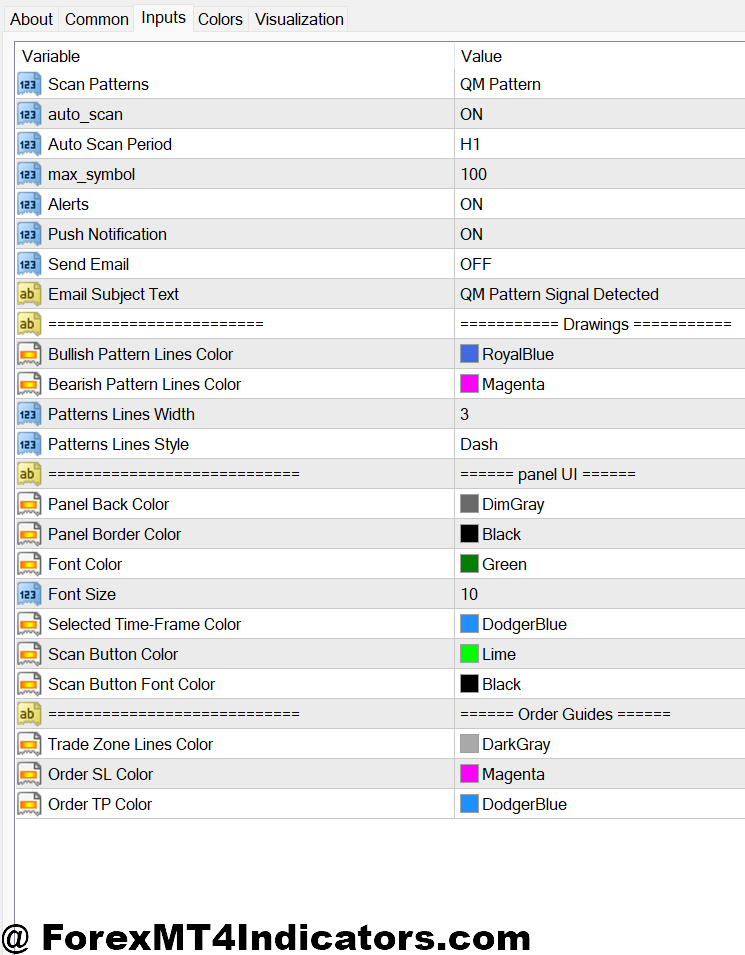Switch to the Colors tab

[220, 19]
